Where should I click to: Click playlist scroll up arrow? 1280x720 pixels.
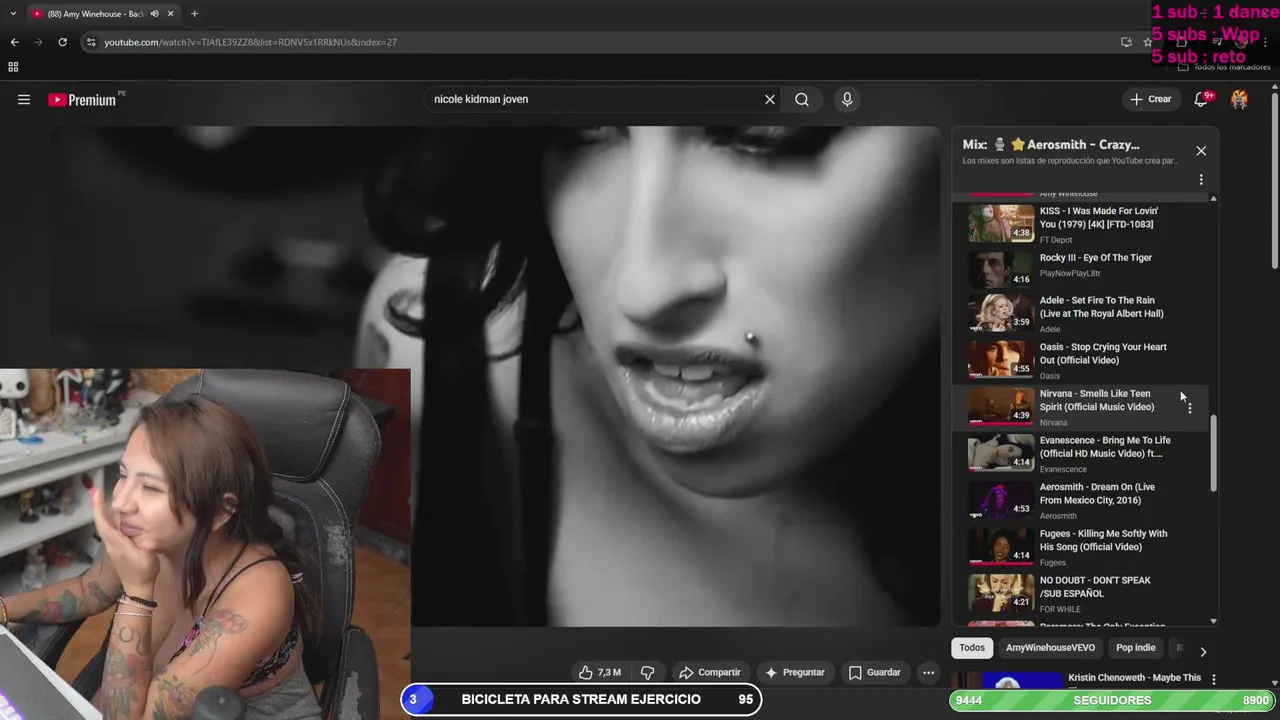pos(1214,198)
